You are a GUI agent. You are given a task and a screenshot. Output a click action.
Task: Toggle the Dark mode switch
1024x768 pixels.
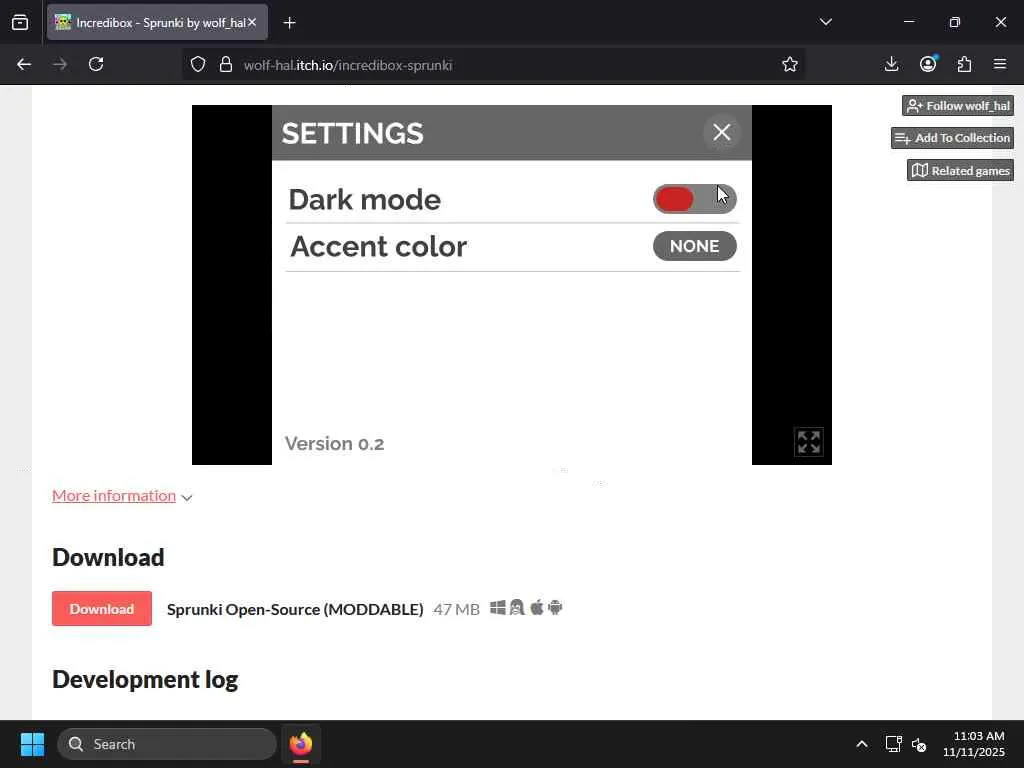point(694,199)
